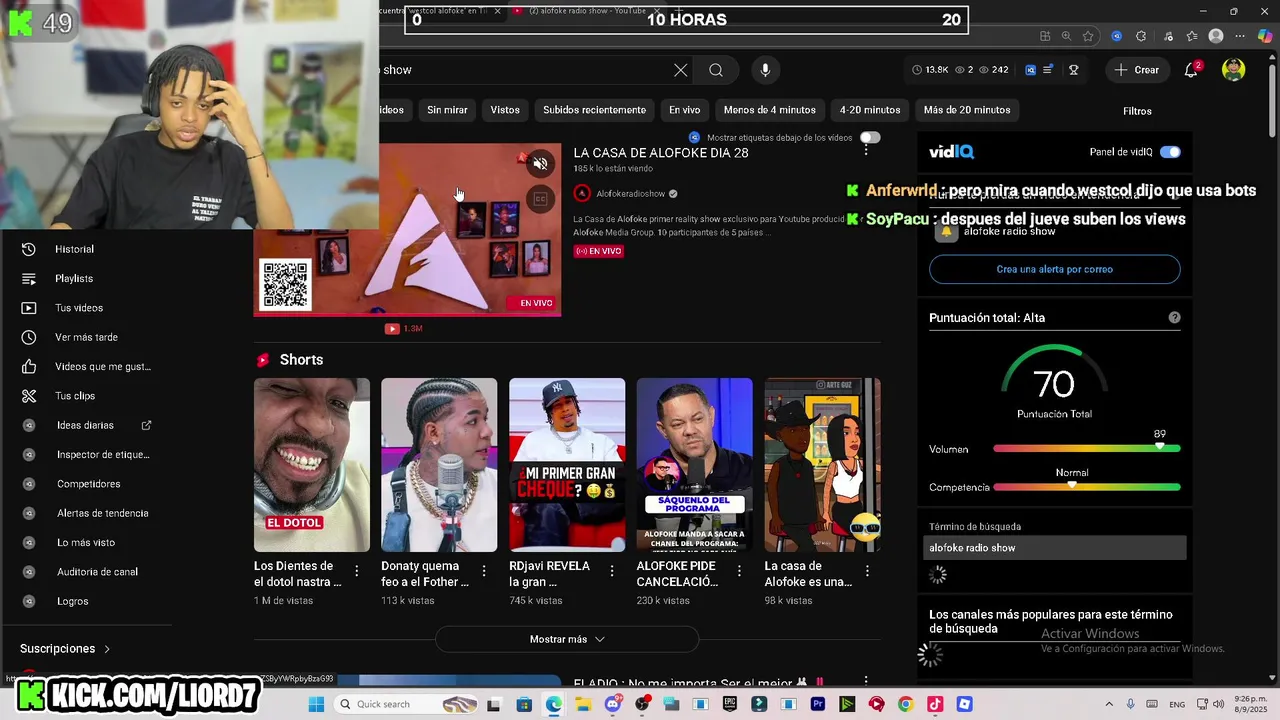The height and width of the screenshot is (720, 1280).
Task: Open Edge Copilot icon
Action: [x=1265, y=36]
